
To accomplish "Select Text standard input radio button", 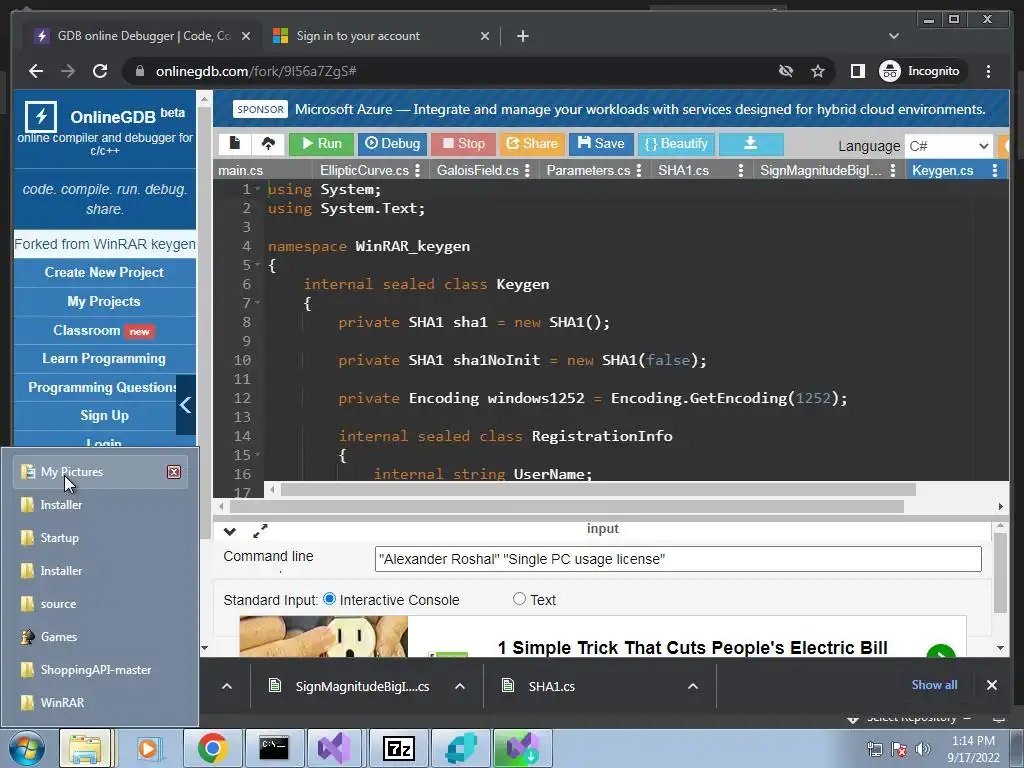I will pyautogui.click(x=519, y=599).
